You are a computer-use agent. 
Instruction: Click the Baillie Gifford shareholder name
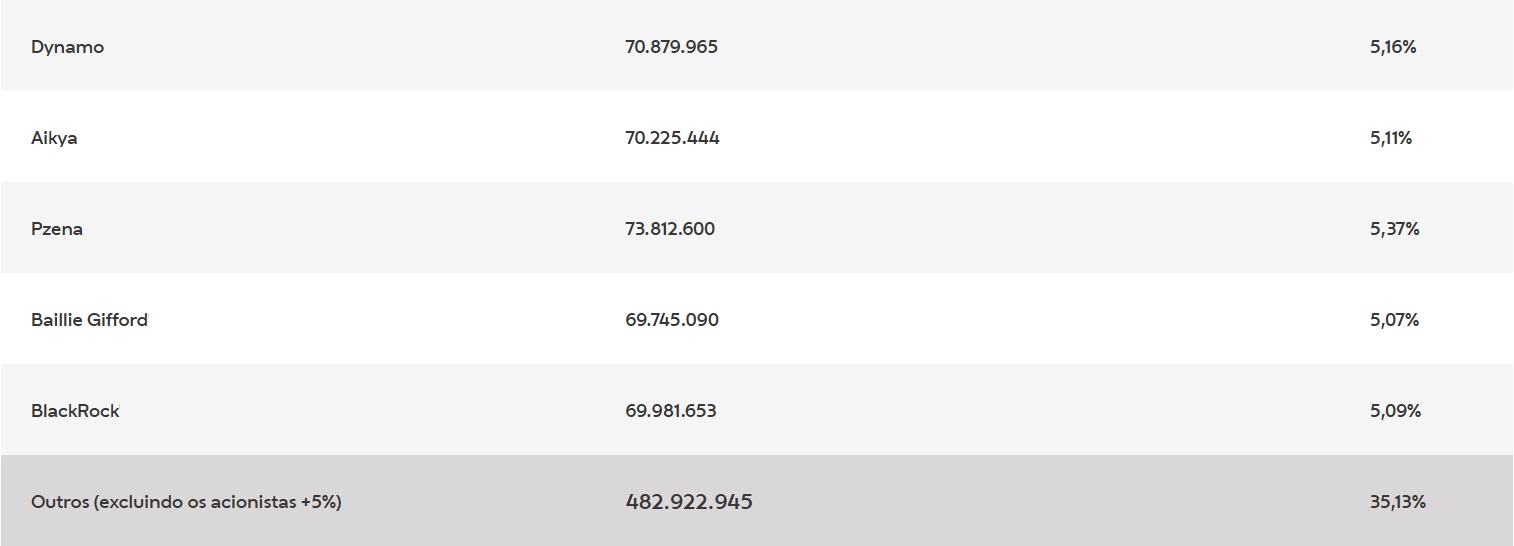point(89,320)
